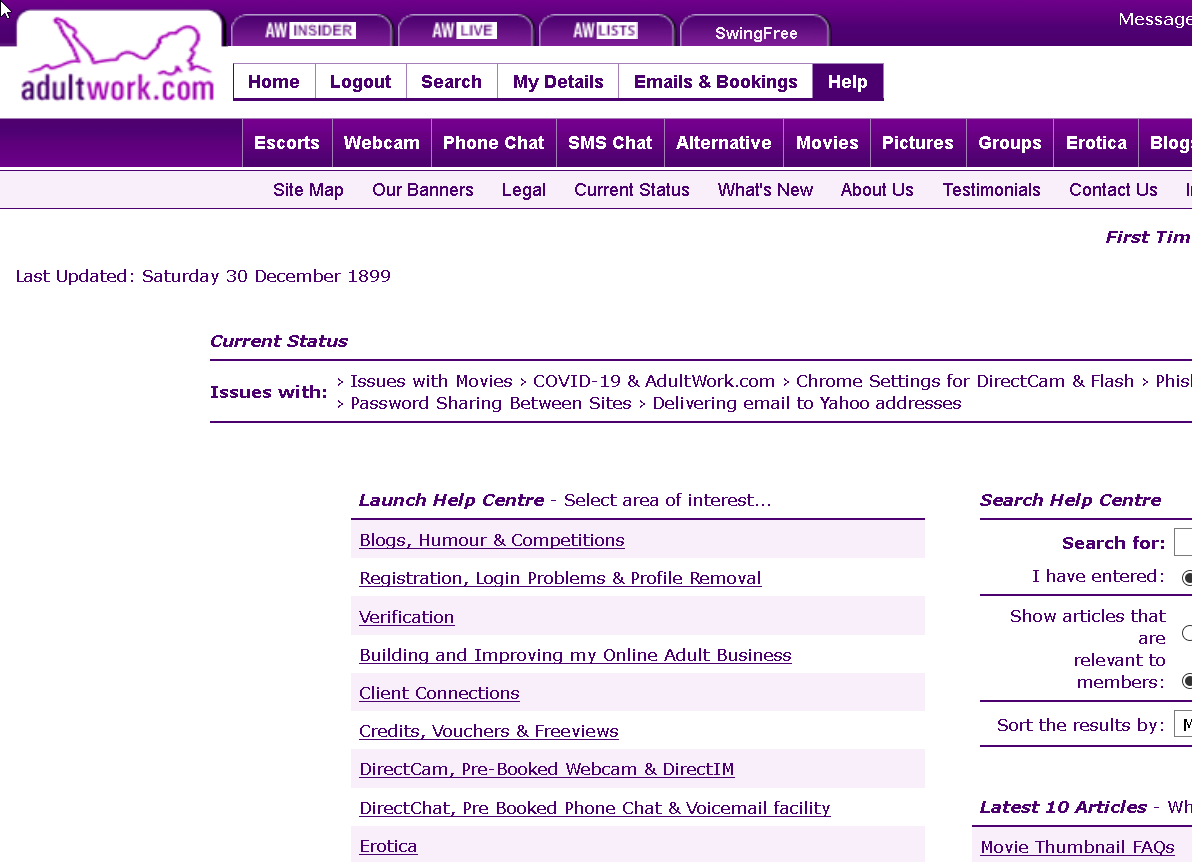Image resolution: width=1192 pixels, height=862 pixels.
Task: Open the Client Connections help area
Action: click(439, 693)
